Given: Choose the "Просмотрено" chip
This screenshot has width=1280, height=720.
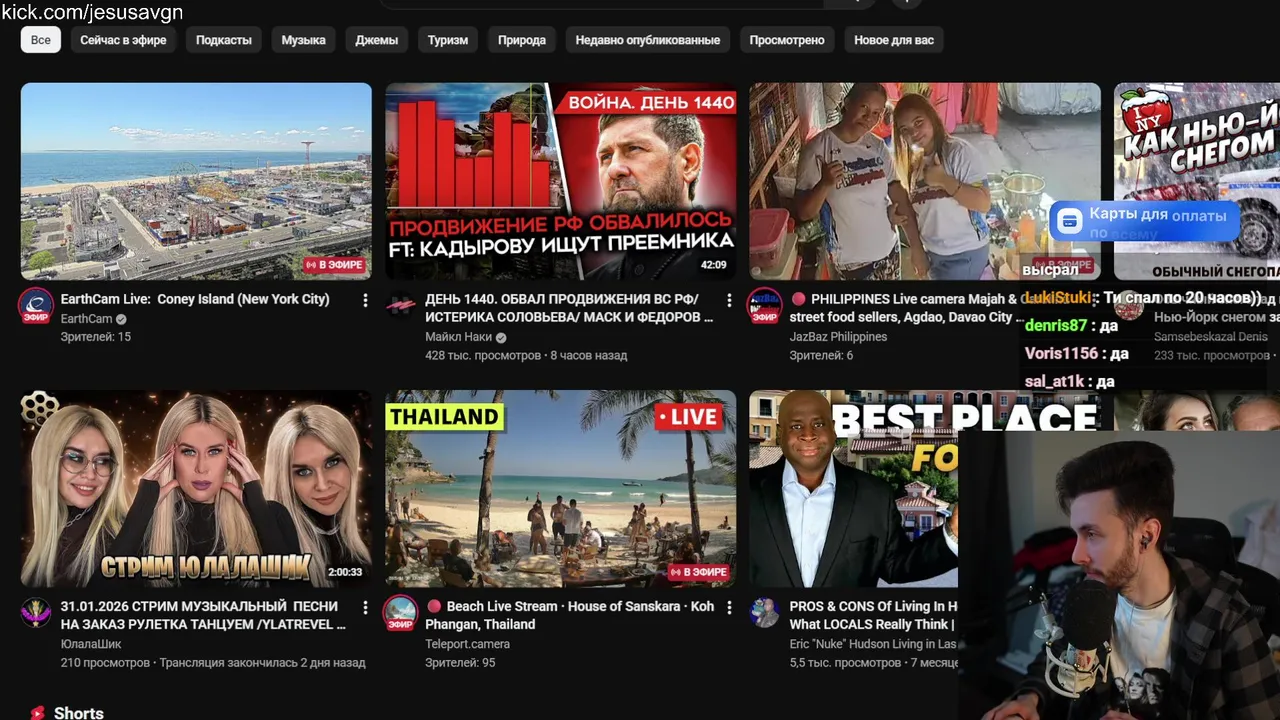Looking at the screenshot, I should (787, 40).
